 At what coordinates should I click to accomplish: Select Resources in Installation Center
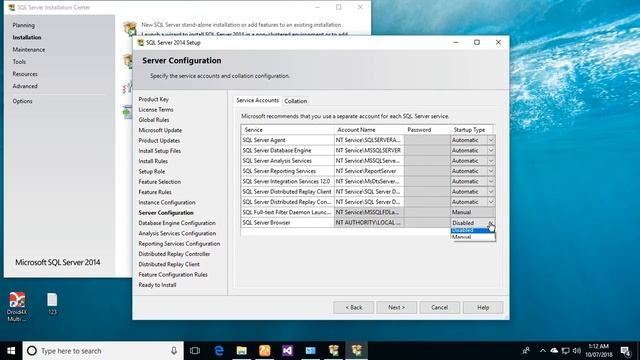pos(25,74)
